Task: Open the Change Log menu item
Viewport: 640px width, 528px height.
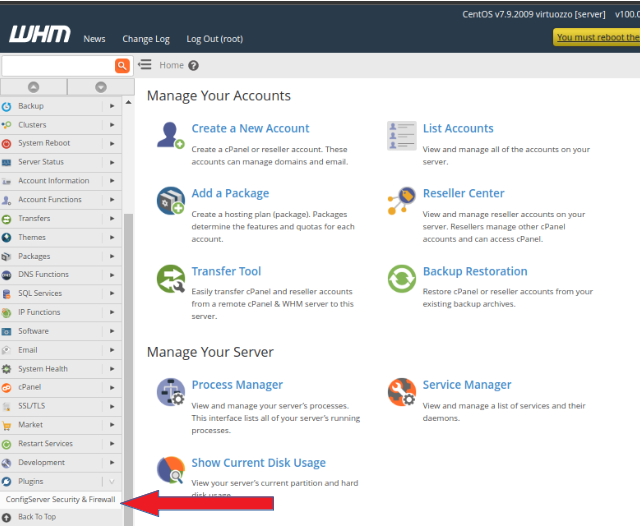Action: [x=146, y=39]
